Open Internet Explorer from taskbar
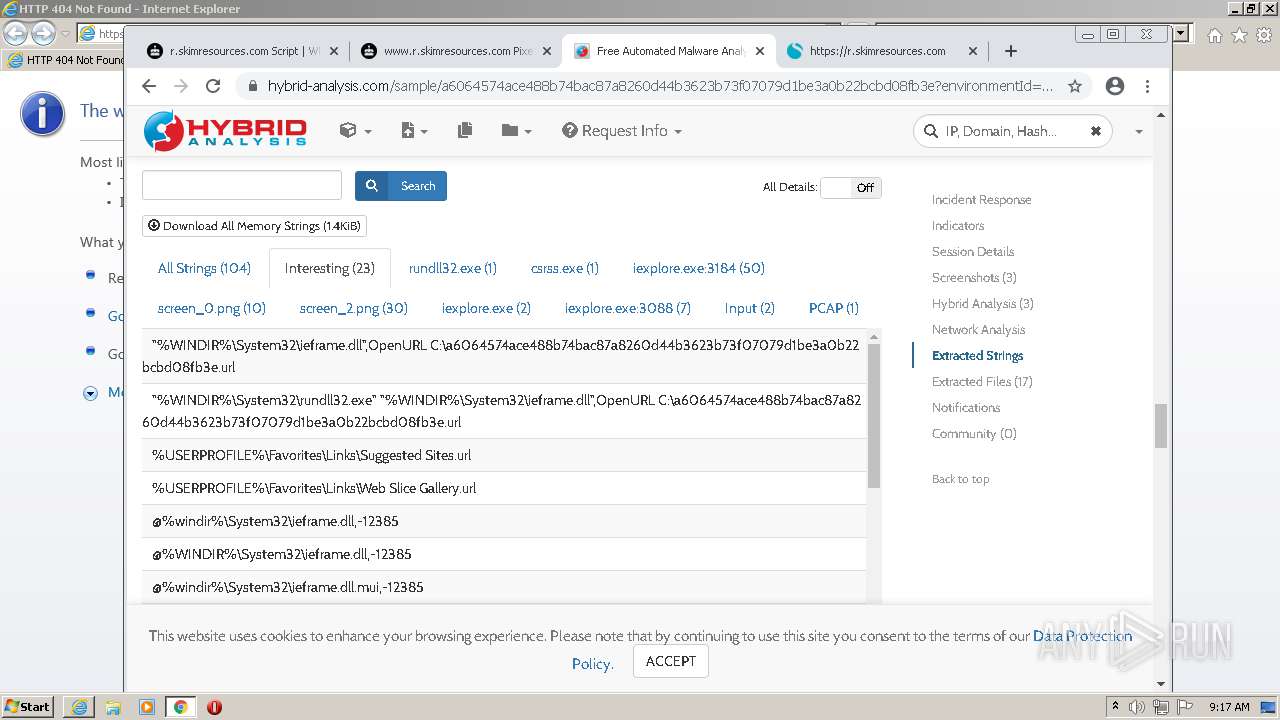Image resolution: width=1280 pixels, height=720 pixels. click(x=79, y=707)
